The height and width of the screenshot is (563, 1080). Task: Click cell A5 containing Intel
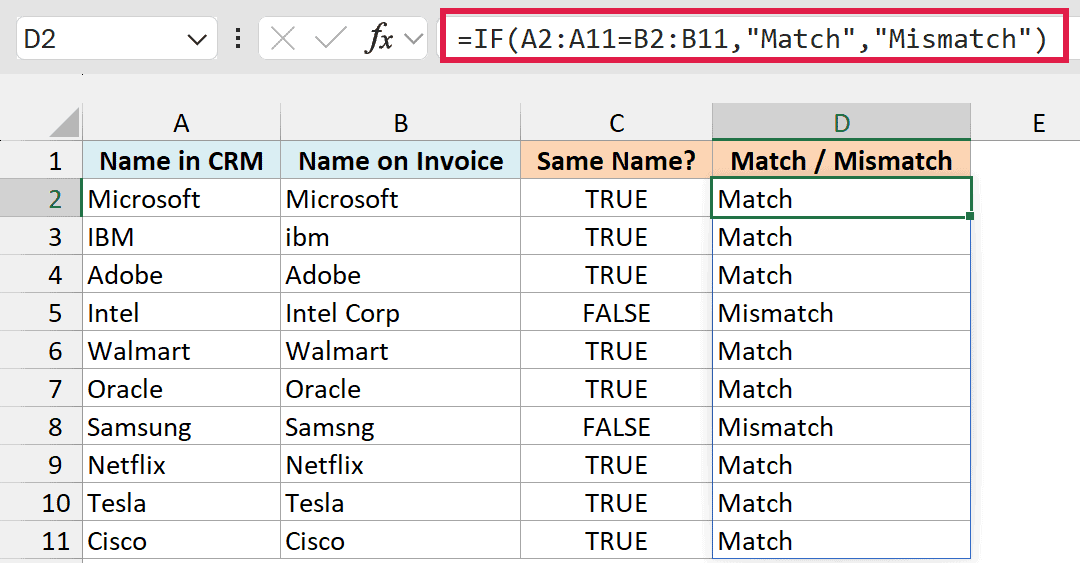tap(181, 312)
